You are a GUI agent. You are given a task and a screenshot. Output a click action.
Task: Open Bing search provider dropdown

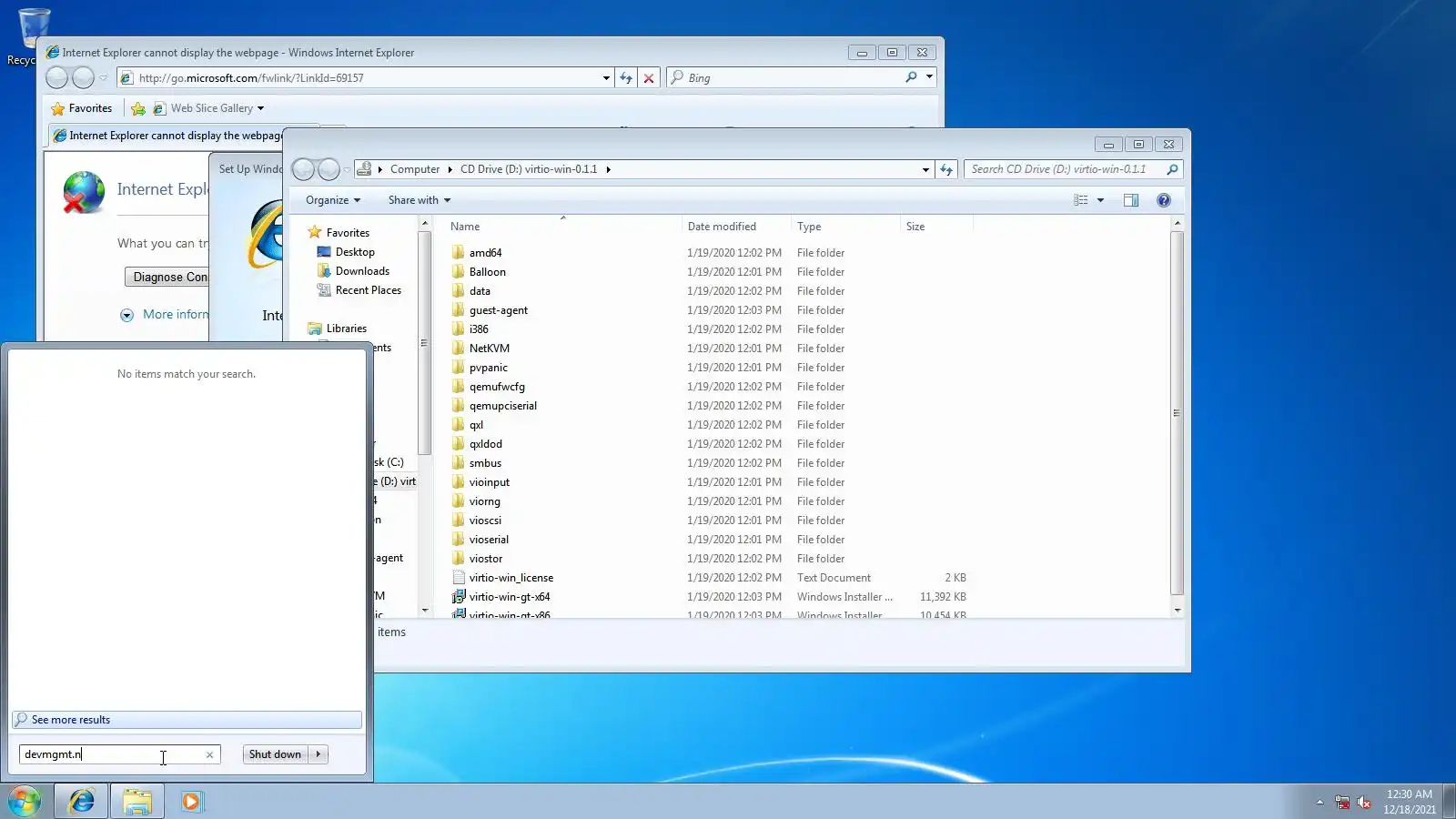929,77
